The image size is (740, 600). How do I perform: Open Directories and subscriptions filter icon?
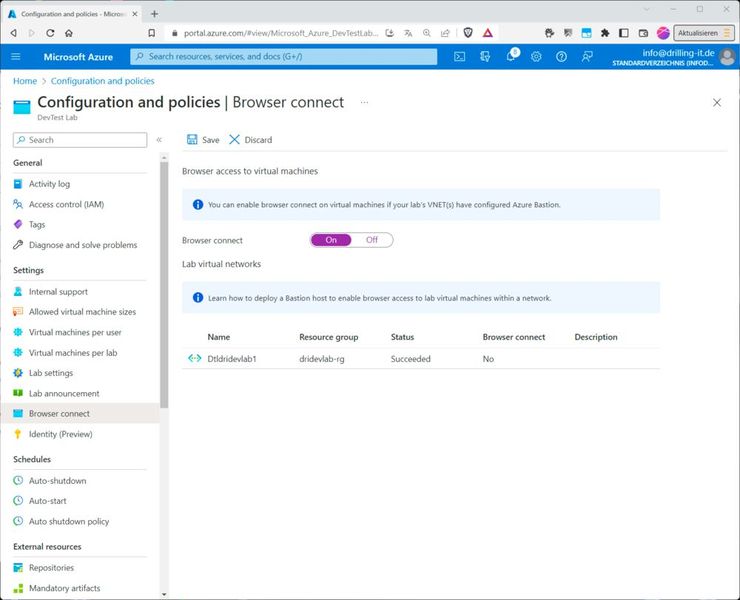(485, 57)
